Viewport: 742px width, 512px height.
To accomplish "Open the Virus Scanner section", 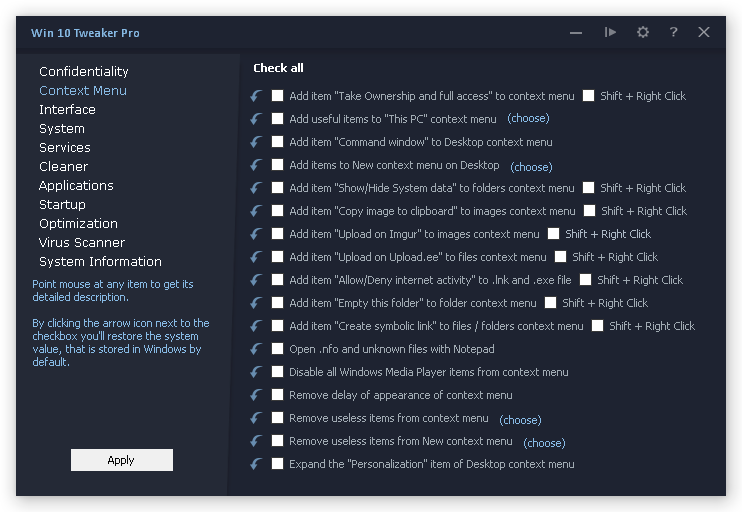I will pos(82,242).
